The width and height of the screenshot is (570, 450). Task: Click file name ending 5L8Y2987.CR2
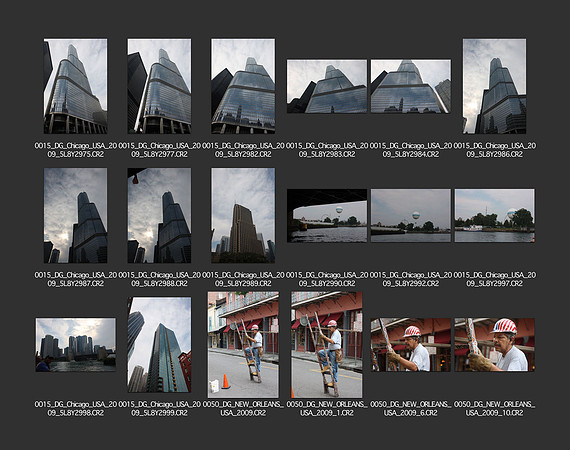[x=76, y=279]
